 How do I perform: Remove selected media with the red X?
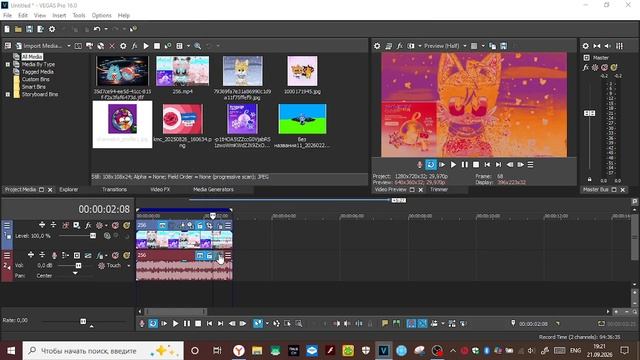point(112,46)
